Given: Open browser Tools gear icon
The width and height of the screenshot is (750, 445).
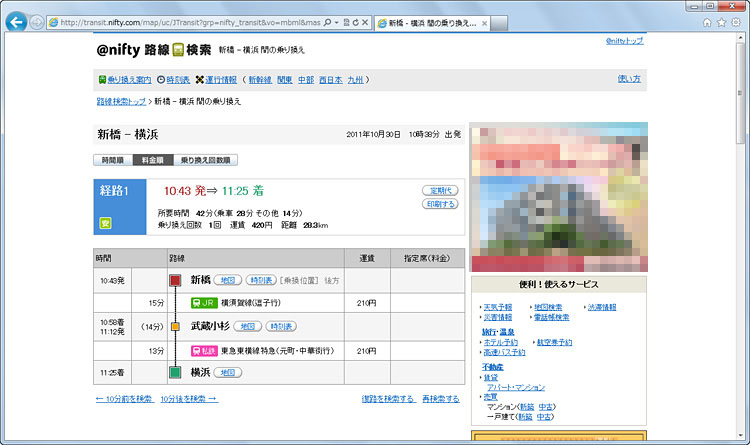Looking at the screenshot, I should tap(736, 22).
